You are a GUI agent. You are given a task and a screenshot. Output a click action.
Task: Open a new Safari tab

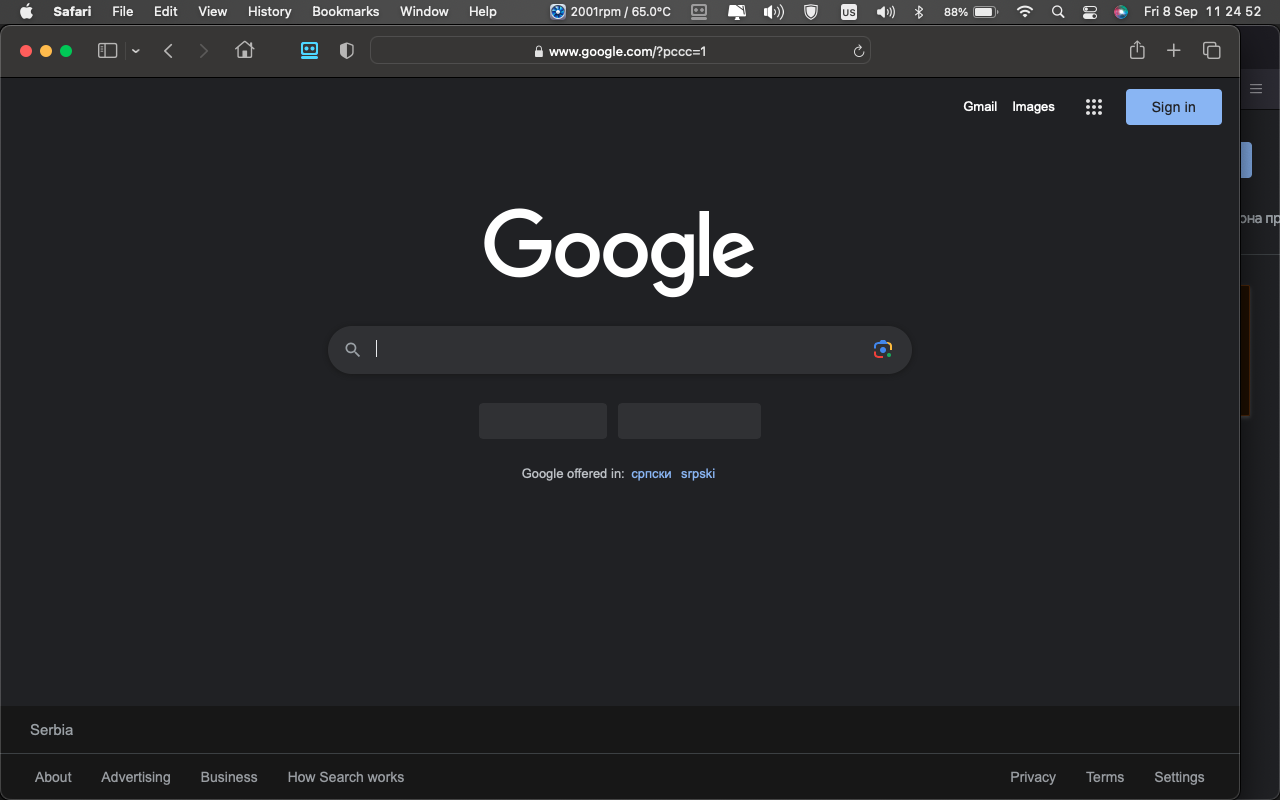(1174, 51)
